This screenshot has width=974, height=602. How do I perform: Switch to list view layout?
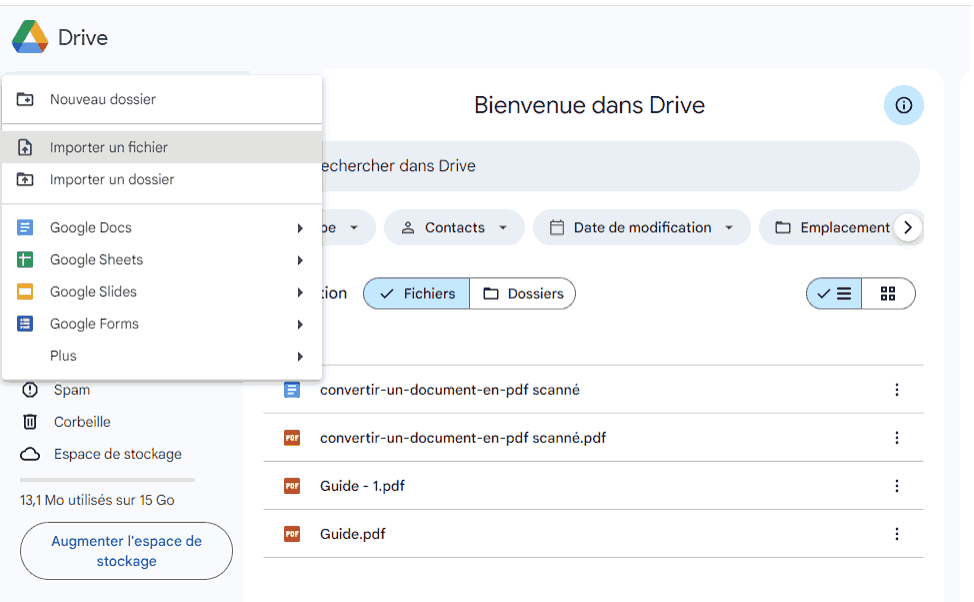[x=834, y=293]
